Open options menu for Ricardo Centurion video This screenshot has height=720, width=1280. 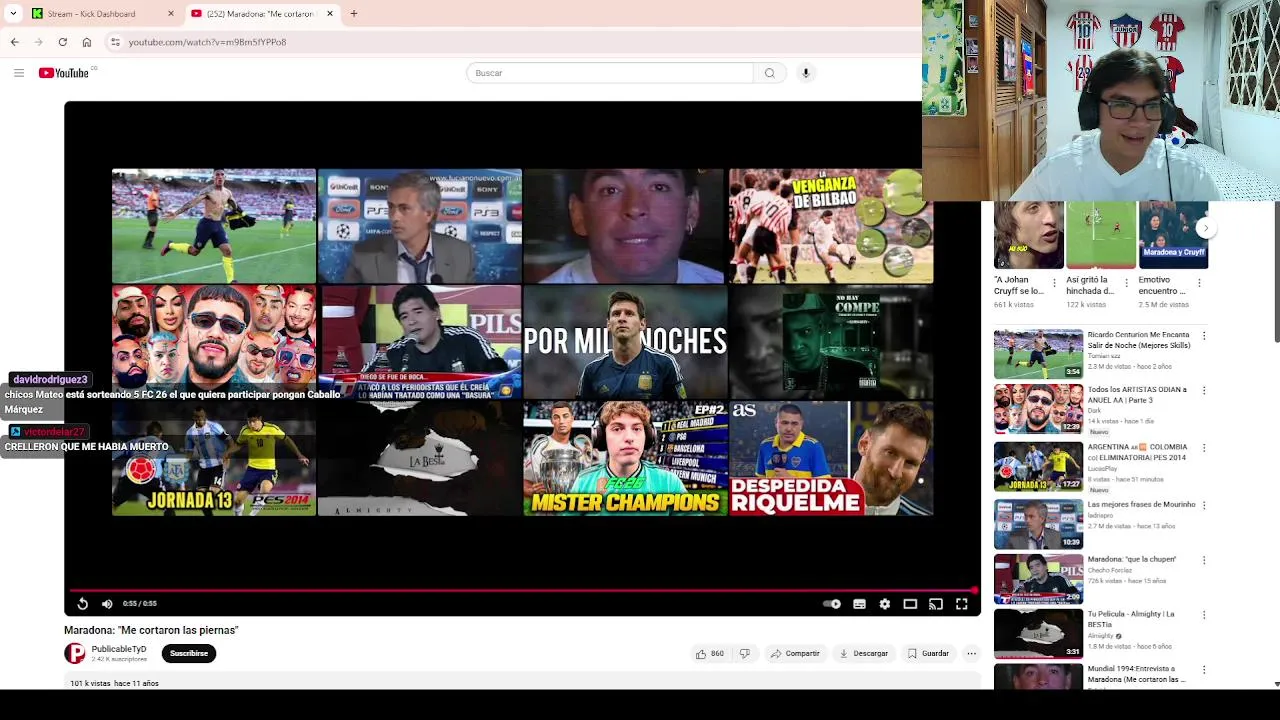point(1204,336)
